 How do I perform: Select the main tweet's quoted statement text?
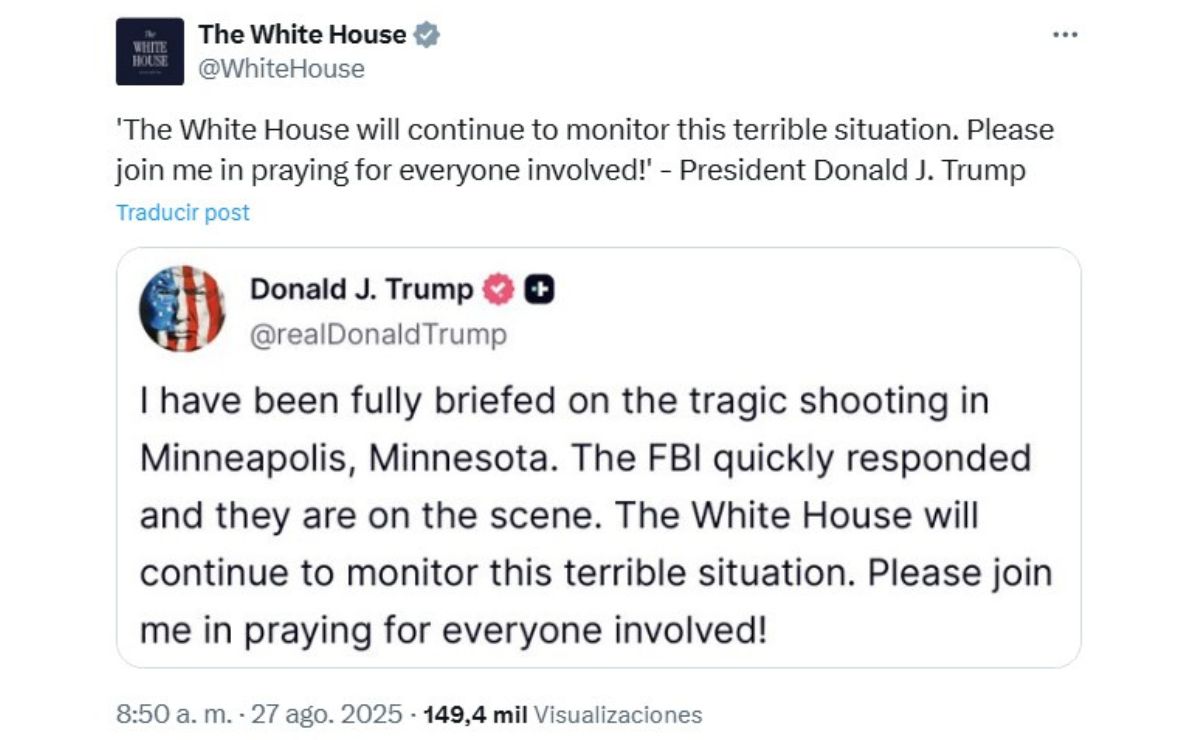[580, 148]
